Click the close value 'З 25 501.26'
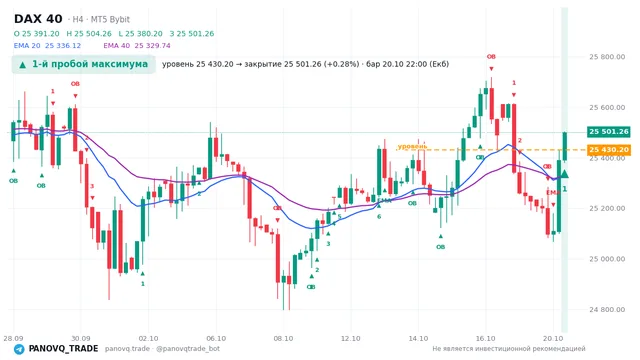This screenshot has height=360, width=640. point(192,34)
